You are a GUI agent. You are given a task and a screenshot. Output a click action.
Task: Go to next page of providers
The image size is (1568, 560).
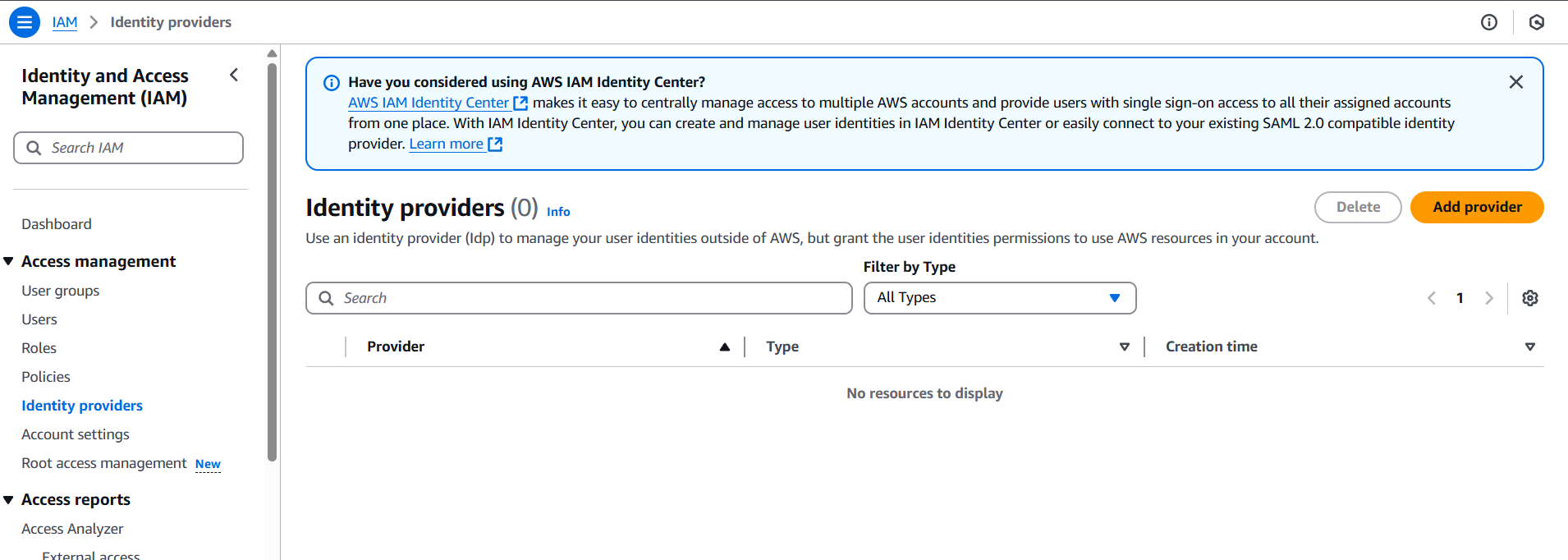1489,298
